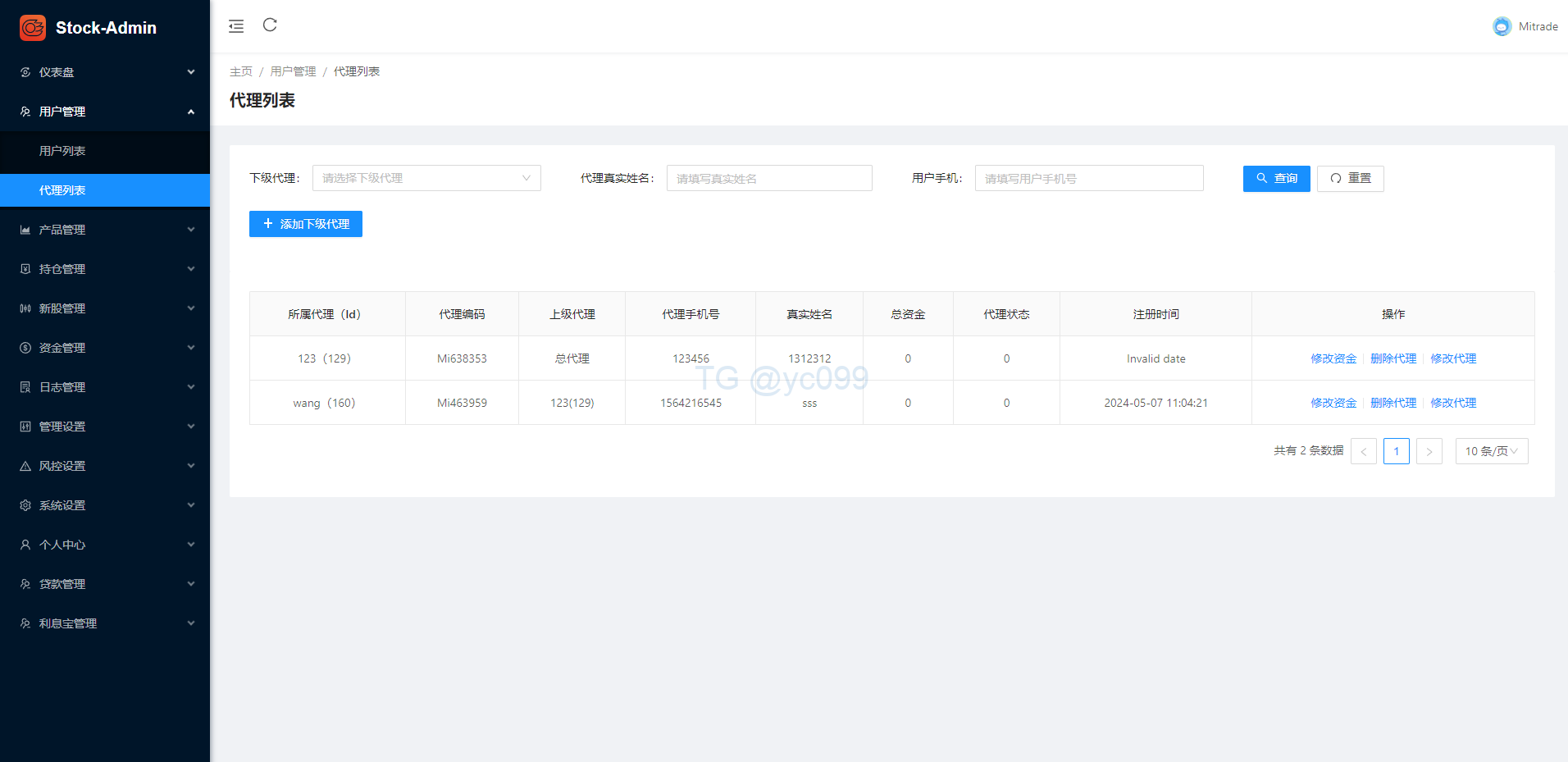Click the 产品管理 chart icon
The height and width of the screenshot is (762, 1568).
25,230
